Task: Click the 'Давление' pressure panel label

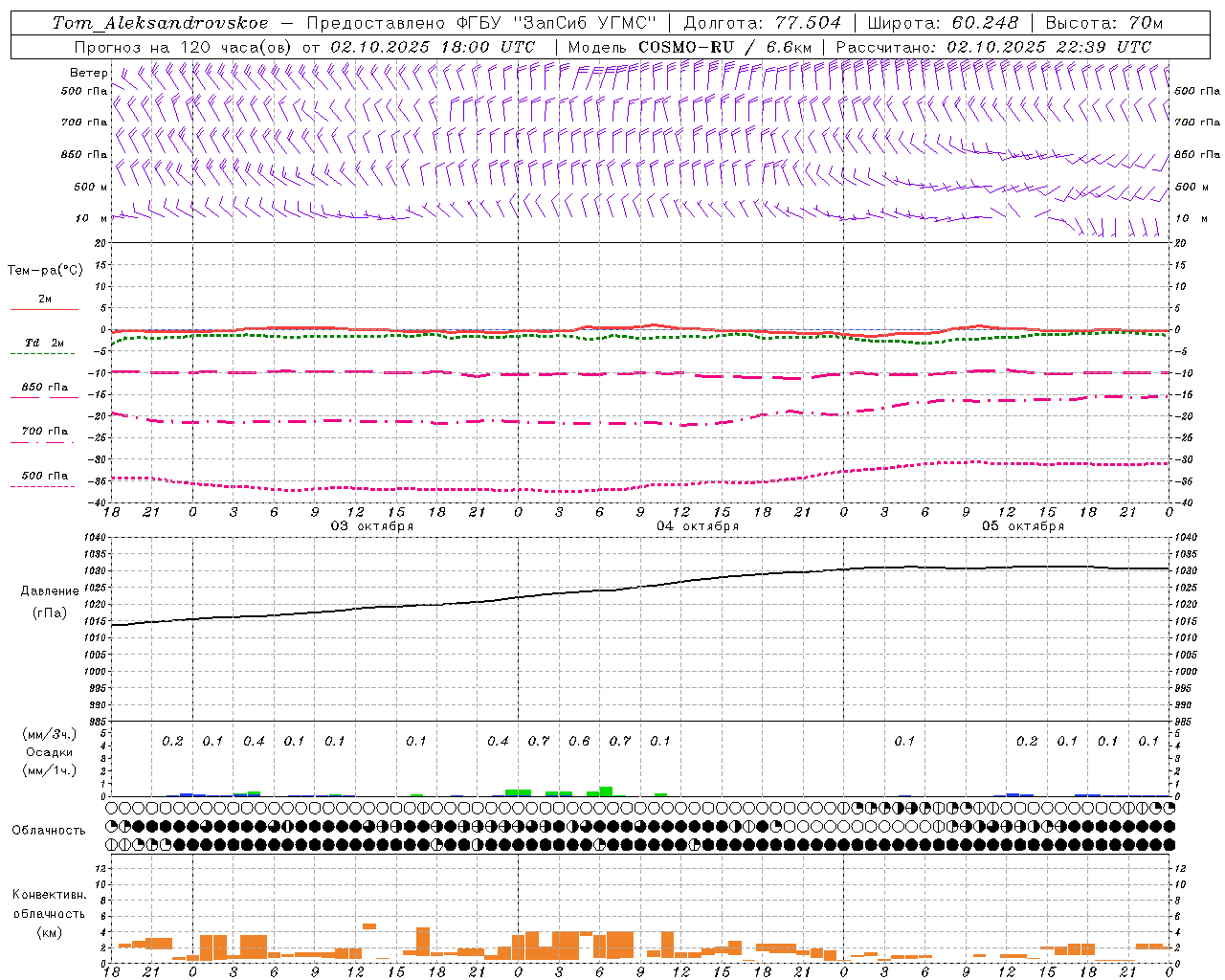Action: pyautogui.click(x=50, y=591)
